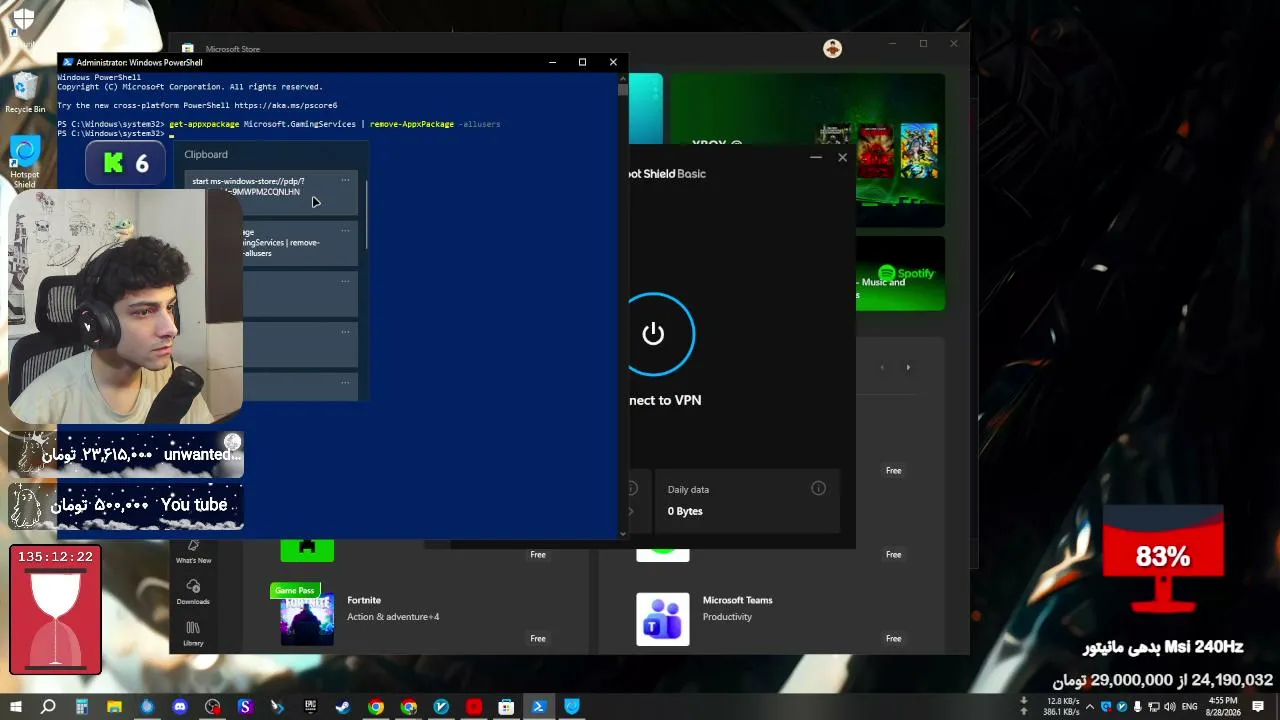Open the volume control in system tray
Image resolution: width=1280 pixels, height=720 pixels.
[x=1169, y=707]
